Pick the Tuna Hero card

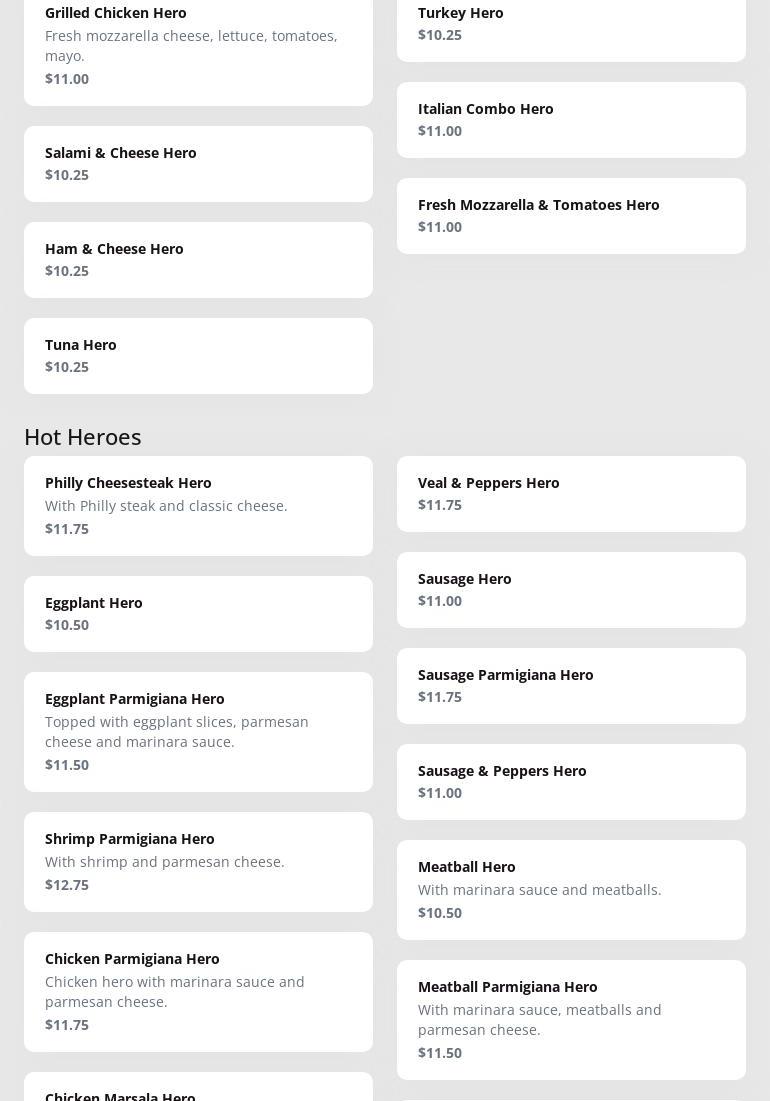pyautogui.click(x=198, y=356)
